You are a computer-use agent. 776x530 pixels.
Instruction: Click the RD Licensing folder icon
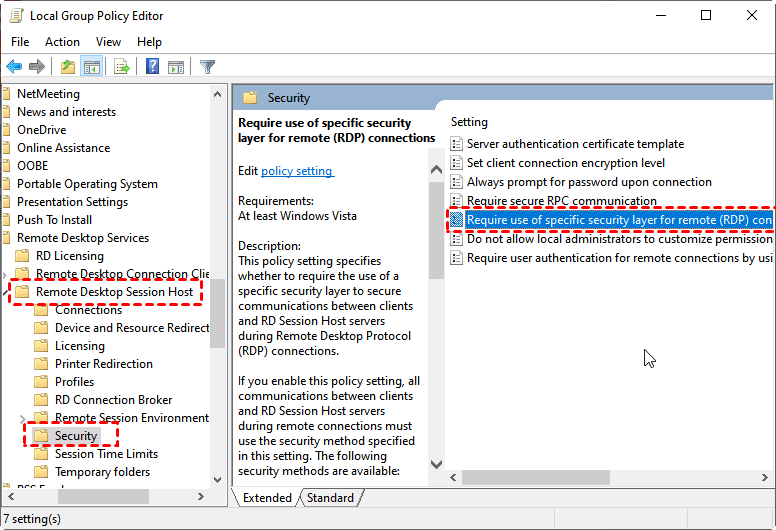click(22, 256)
